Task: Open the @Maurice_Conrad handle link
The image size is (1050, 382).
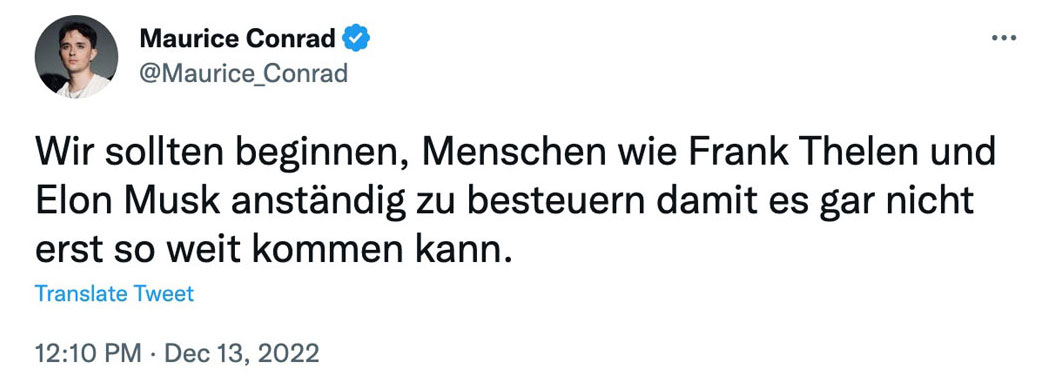Action: [x=244, y=72]
